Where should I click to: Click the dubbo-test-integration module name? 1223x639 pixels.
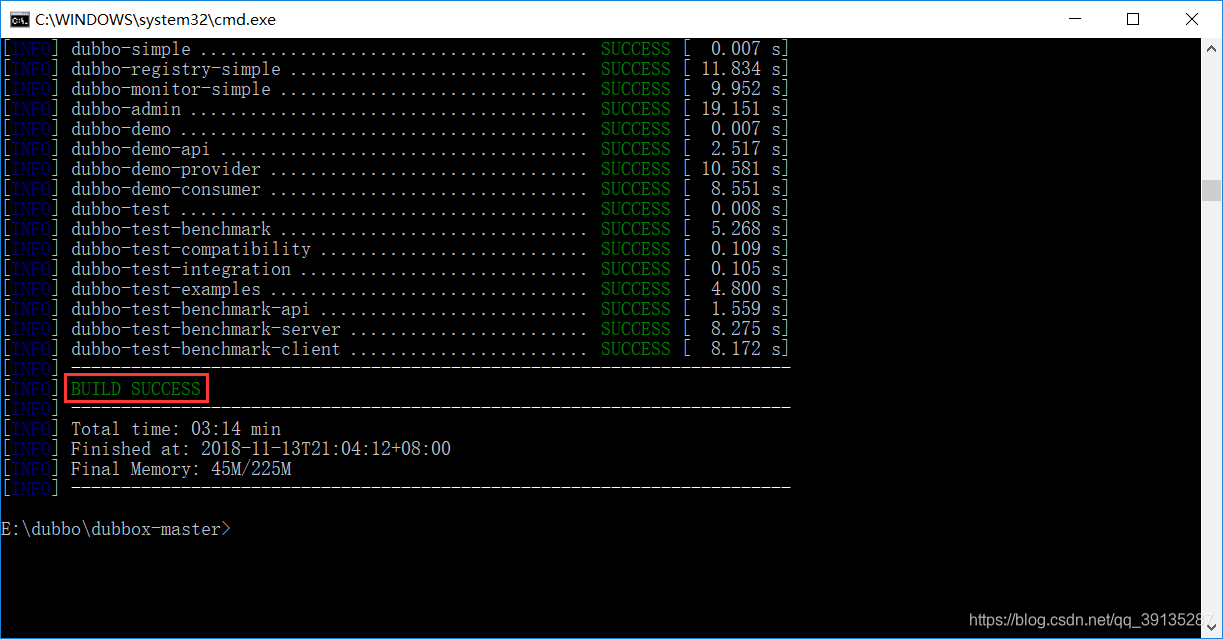[181, 269]
